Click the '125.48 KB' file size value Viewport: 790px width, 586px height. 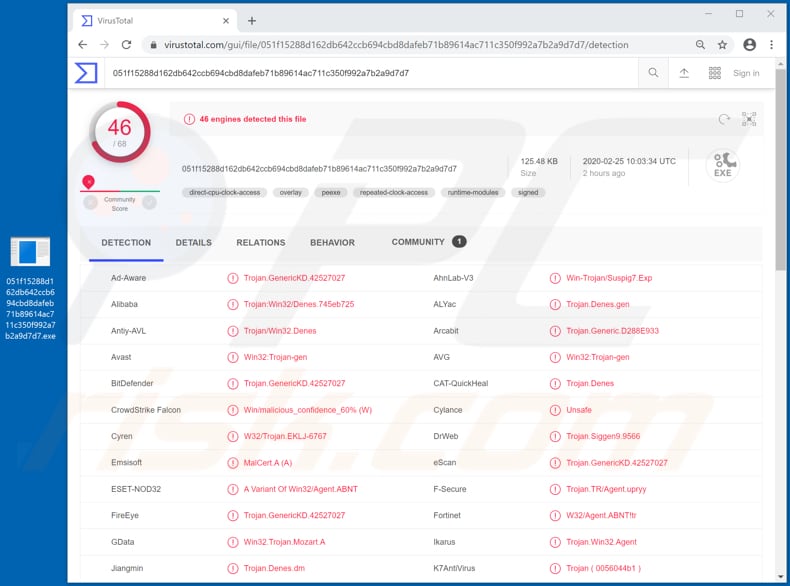point(539,161)
